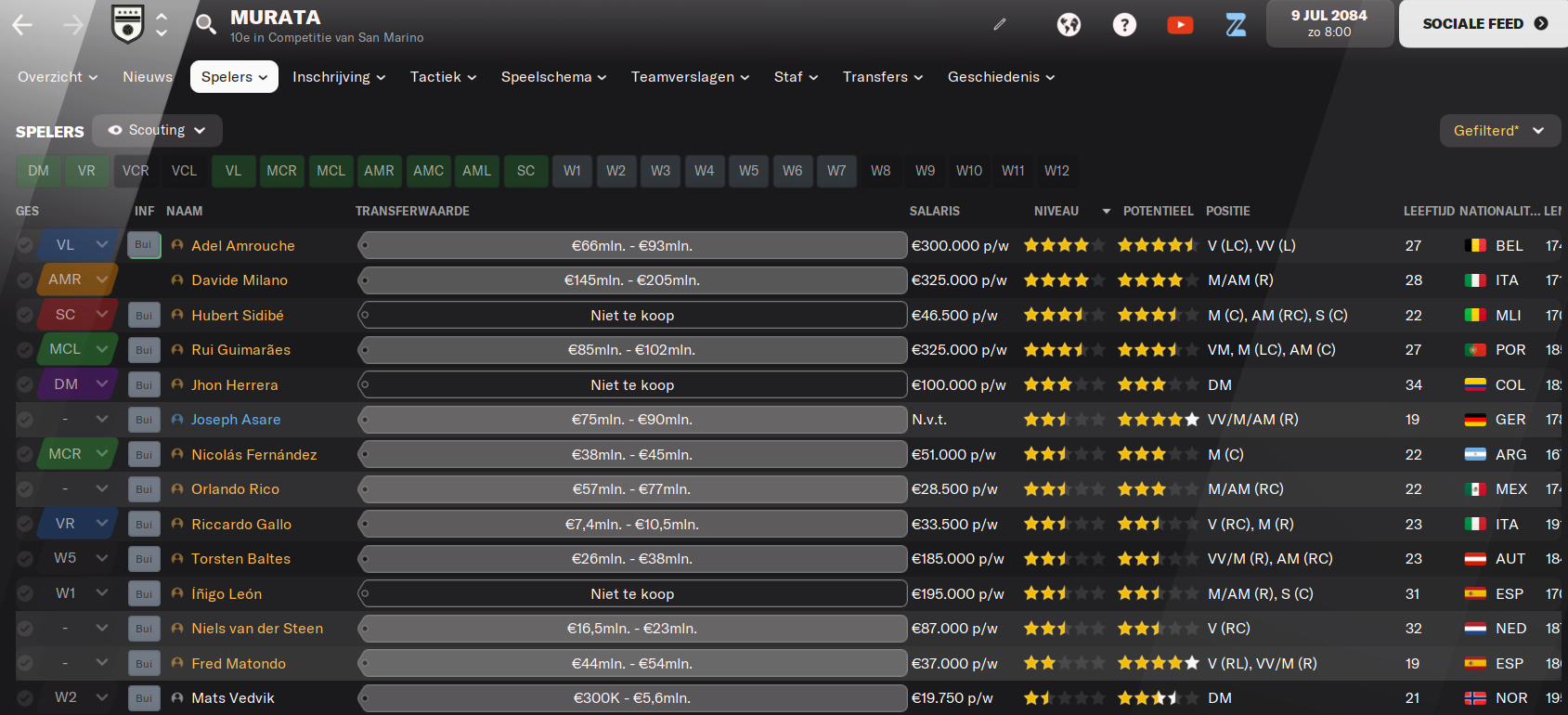This screenshot has height=715, width=1568.
Task: Open the Overzicht menu
Action: point(58,77)
